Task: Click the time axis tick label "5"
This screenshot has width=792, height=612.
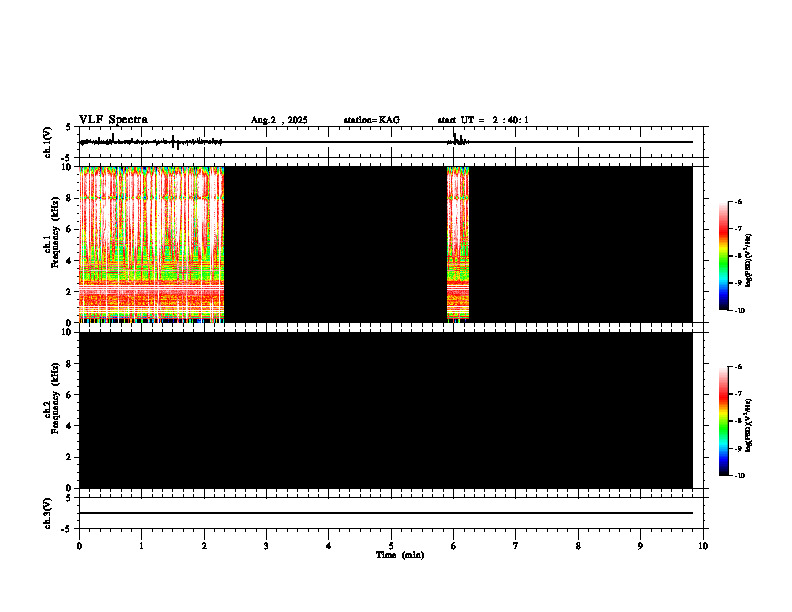Action: coord(391,546)
